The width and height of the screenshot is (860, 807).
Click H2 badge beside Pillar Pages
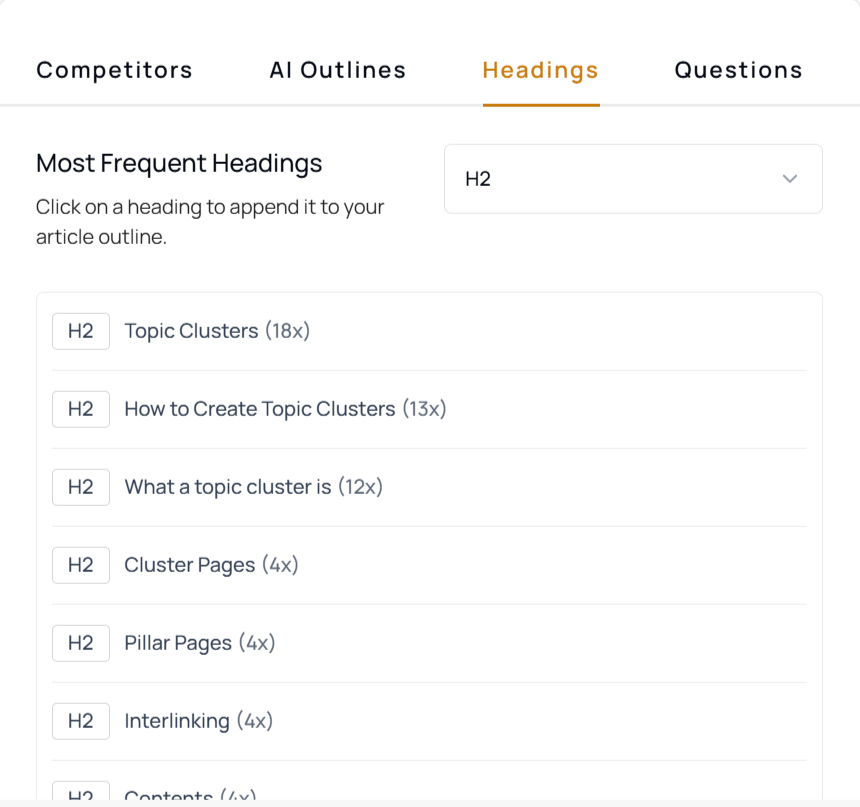(81, 643)
